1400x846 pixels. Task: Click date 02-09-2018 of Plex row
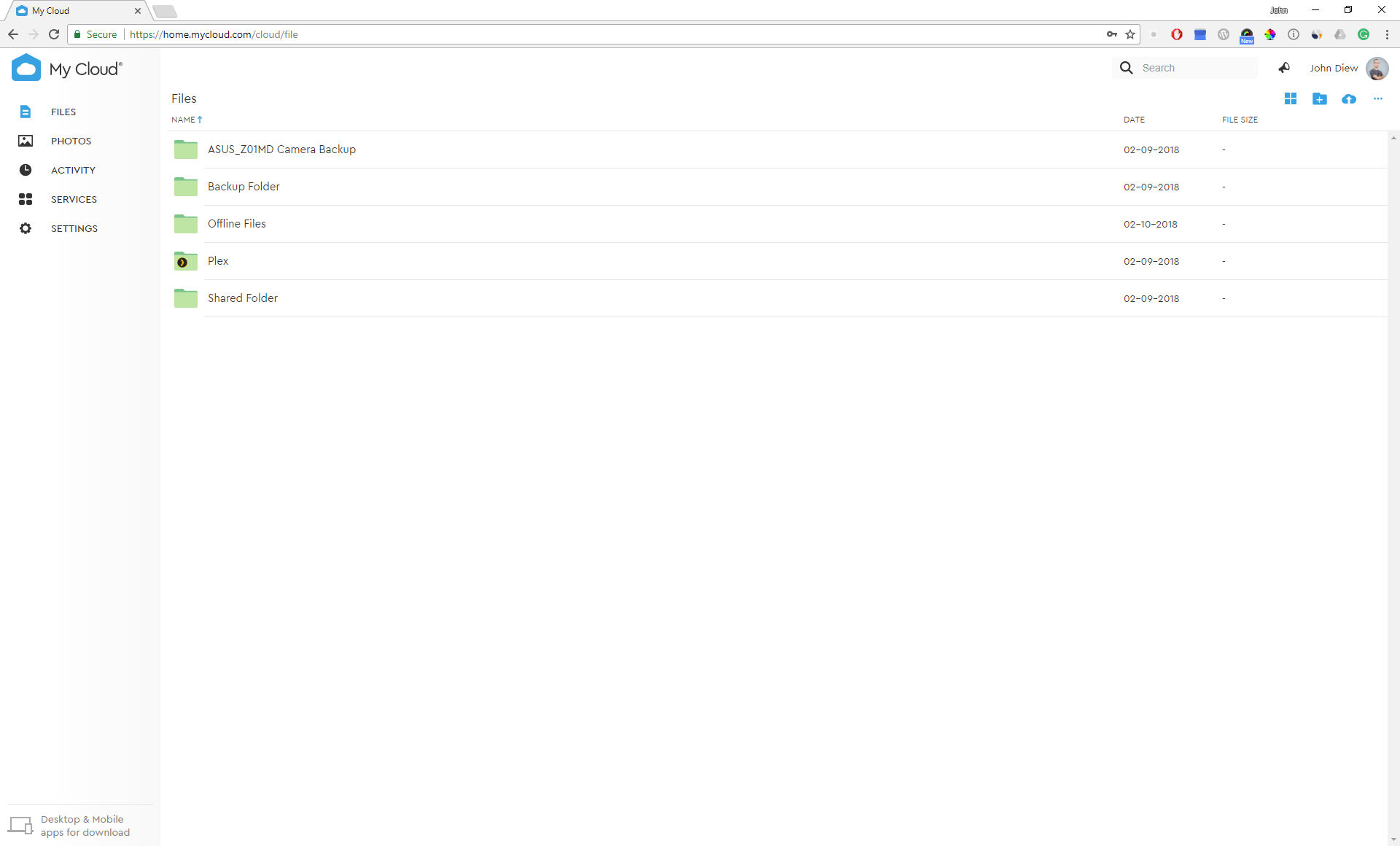point(1151,261)
